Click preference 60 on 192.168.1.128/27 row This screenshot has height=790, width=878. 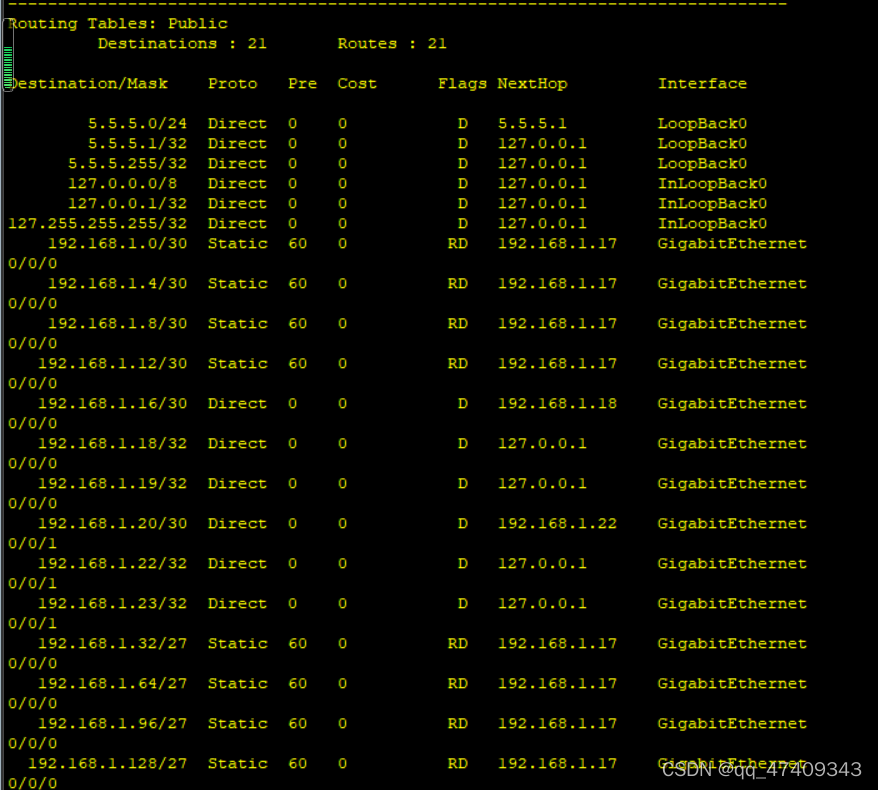pos(297,764)
